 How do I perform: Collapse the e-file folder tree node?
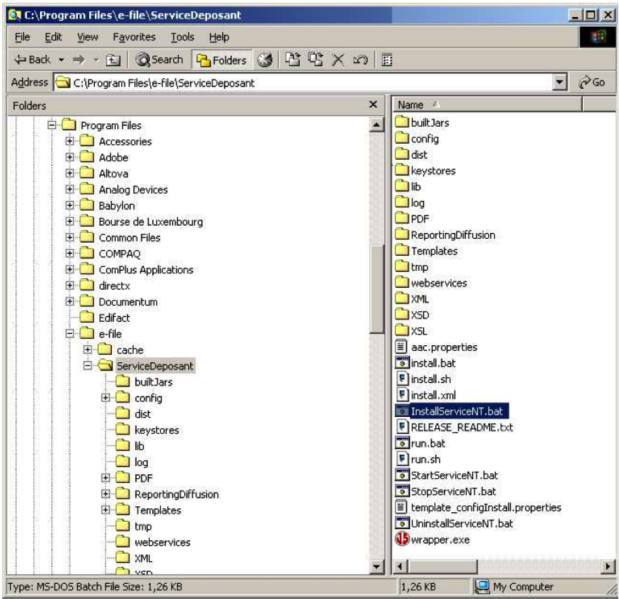70,332
